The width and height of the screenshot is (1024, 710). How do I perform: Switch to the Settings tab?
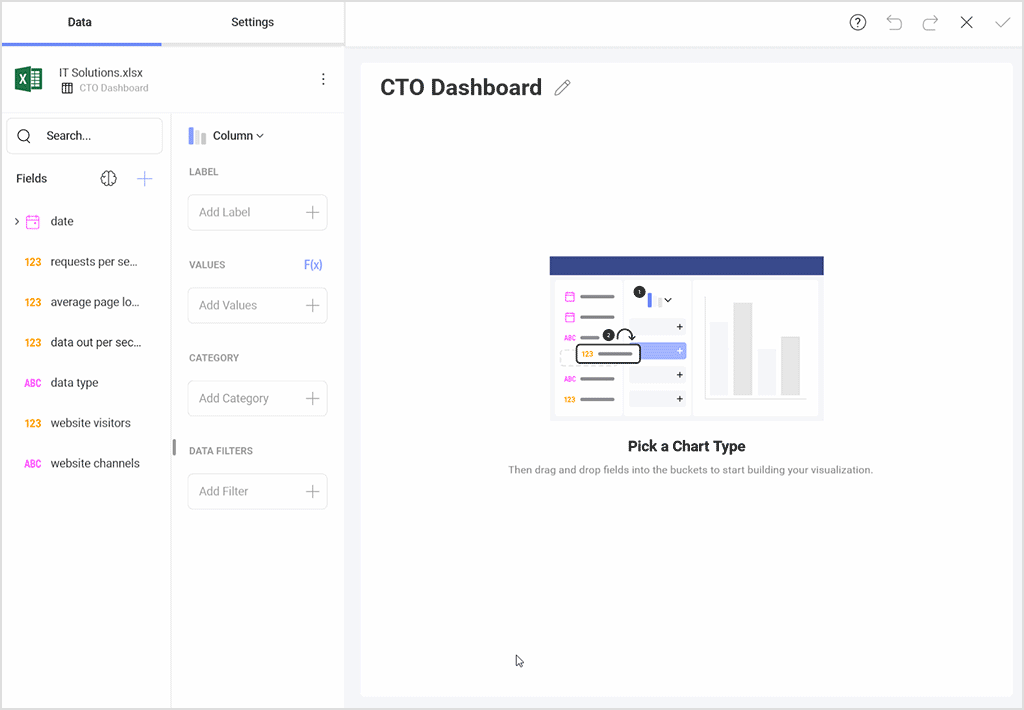point(252,22)
